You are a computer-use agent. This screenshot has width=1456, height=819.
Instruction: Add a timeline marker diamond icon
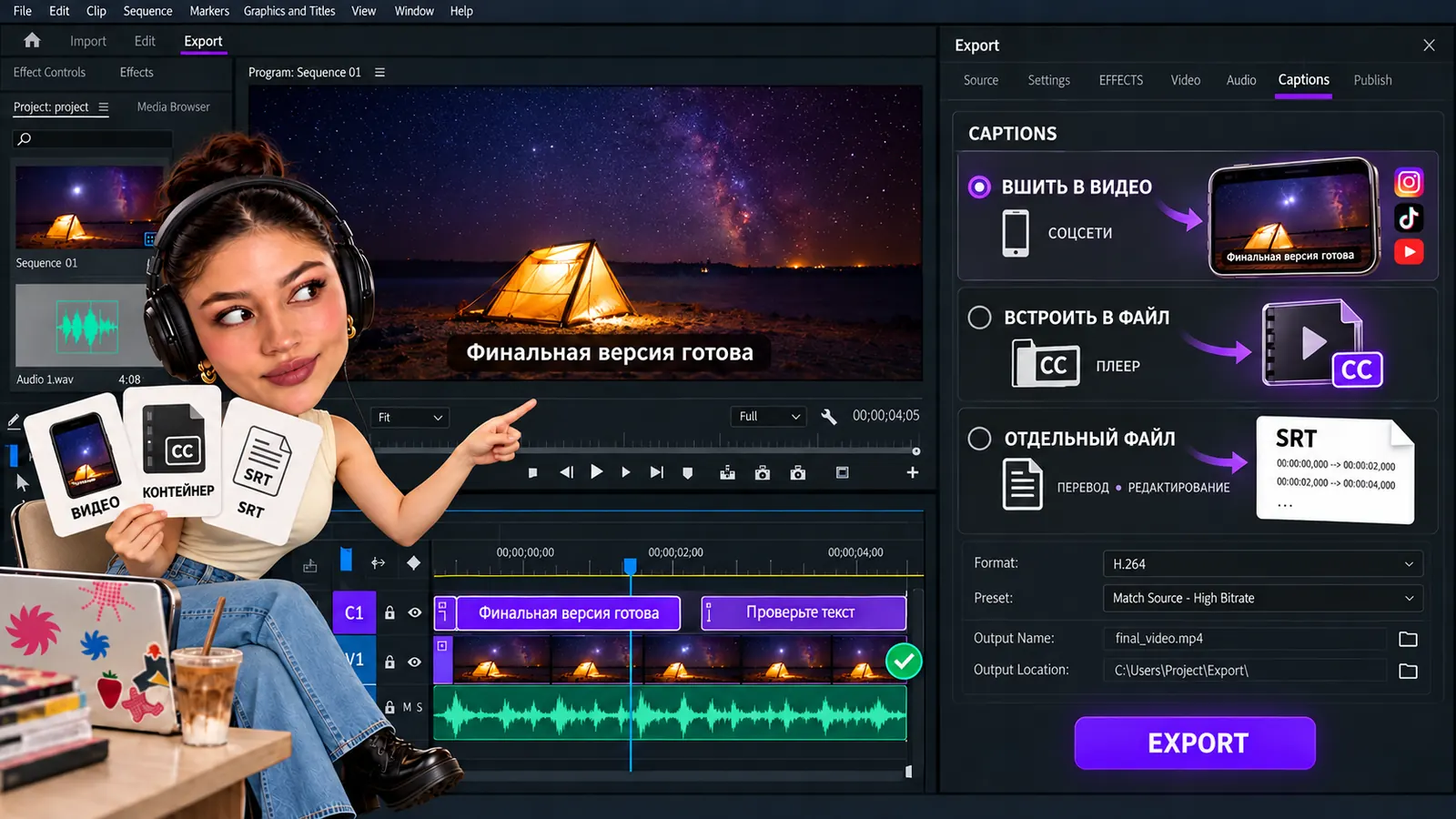click(413, 563)
